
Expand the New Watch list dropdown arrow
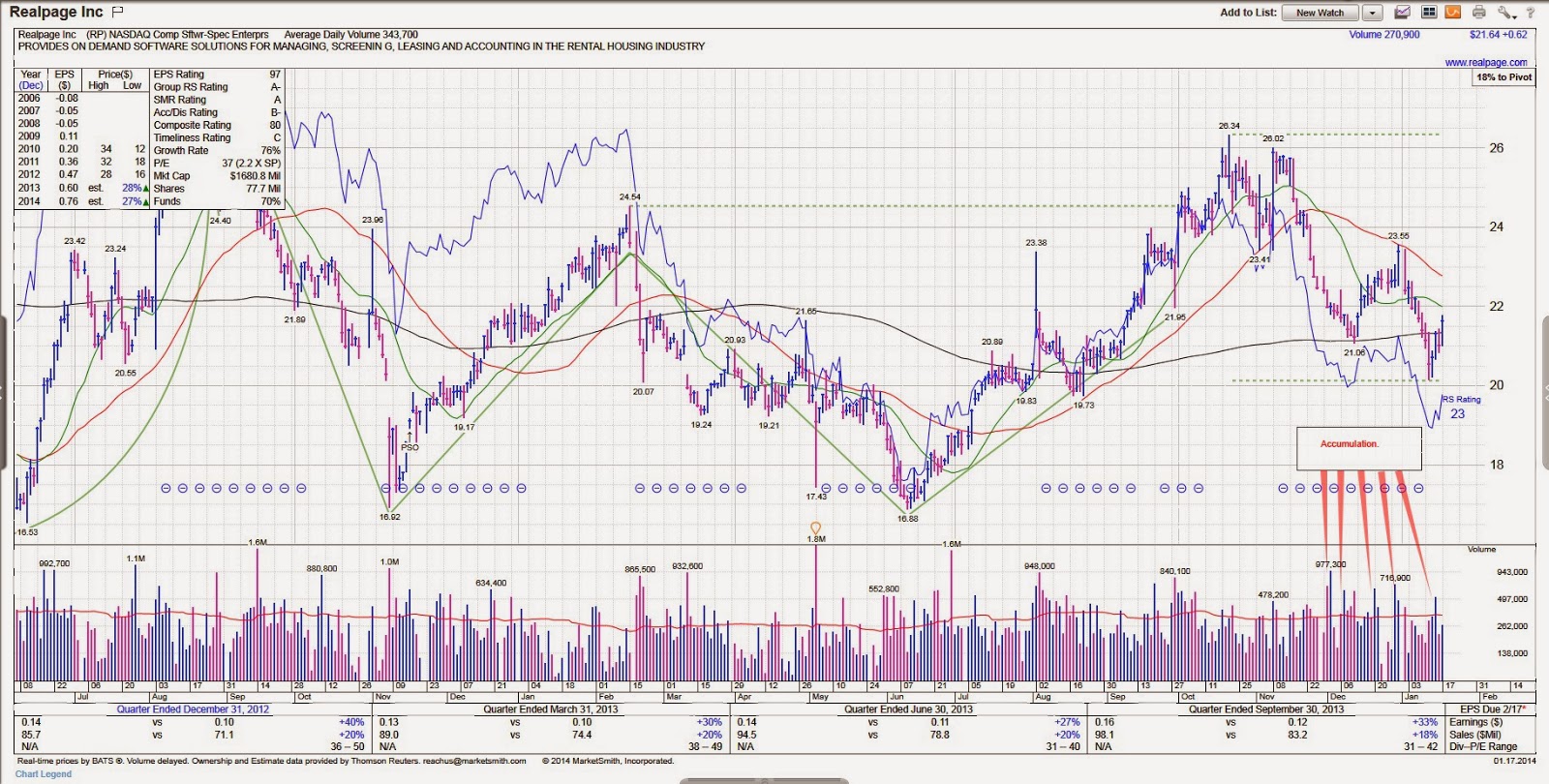pos(1373,13)
